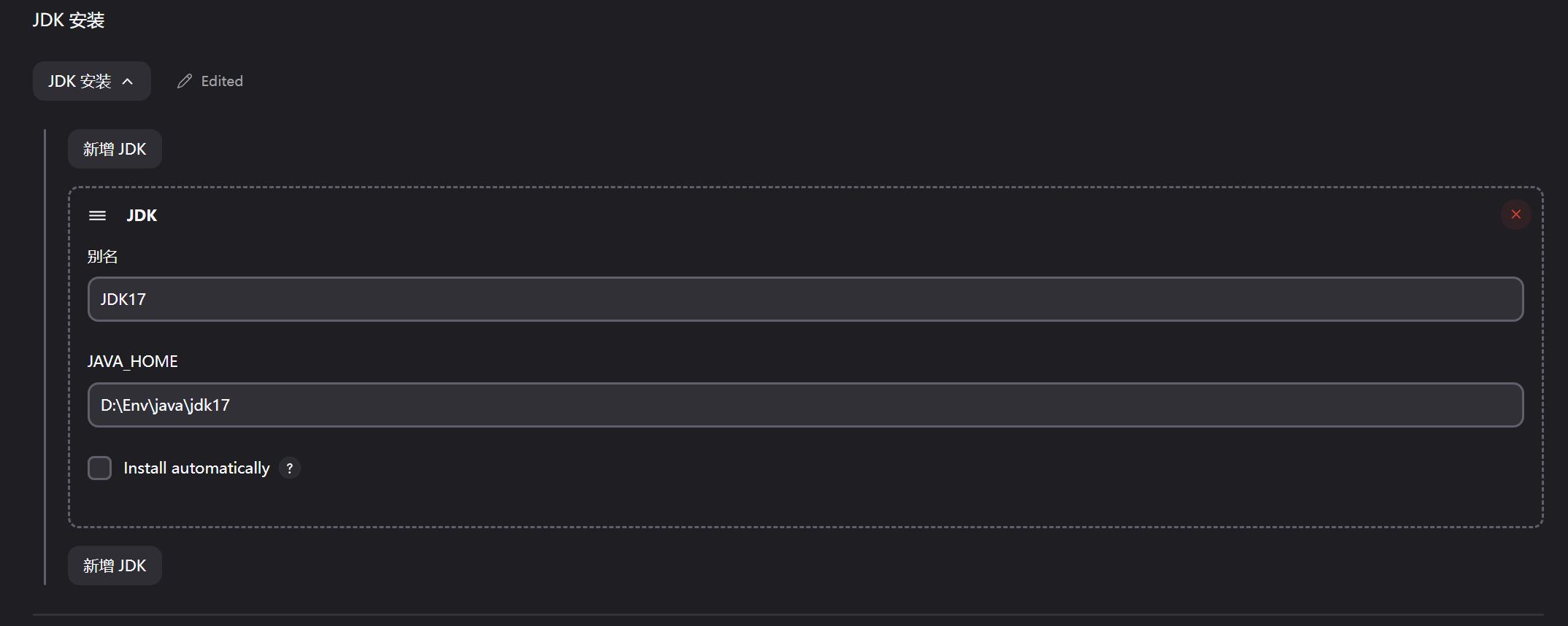The width and height of the screenshot is (1568, 626).
Task: Click the drag handle icon of JDK entry
Action: click(97, 215)
